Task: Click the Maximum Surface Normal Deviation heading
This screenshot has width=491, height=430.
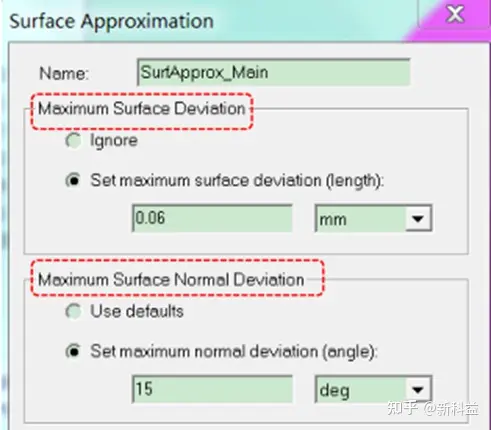Action: pyautogui.click(x=171, y=279)
